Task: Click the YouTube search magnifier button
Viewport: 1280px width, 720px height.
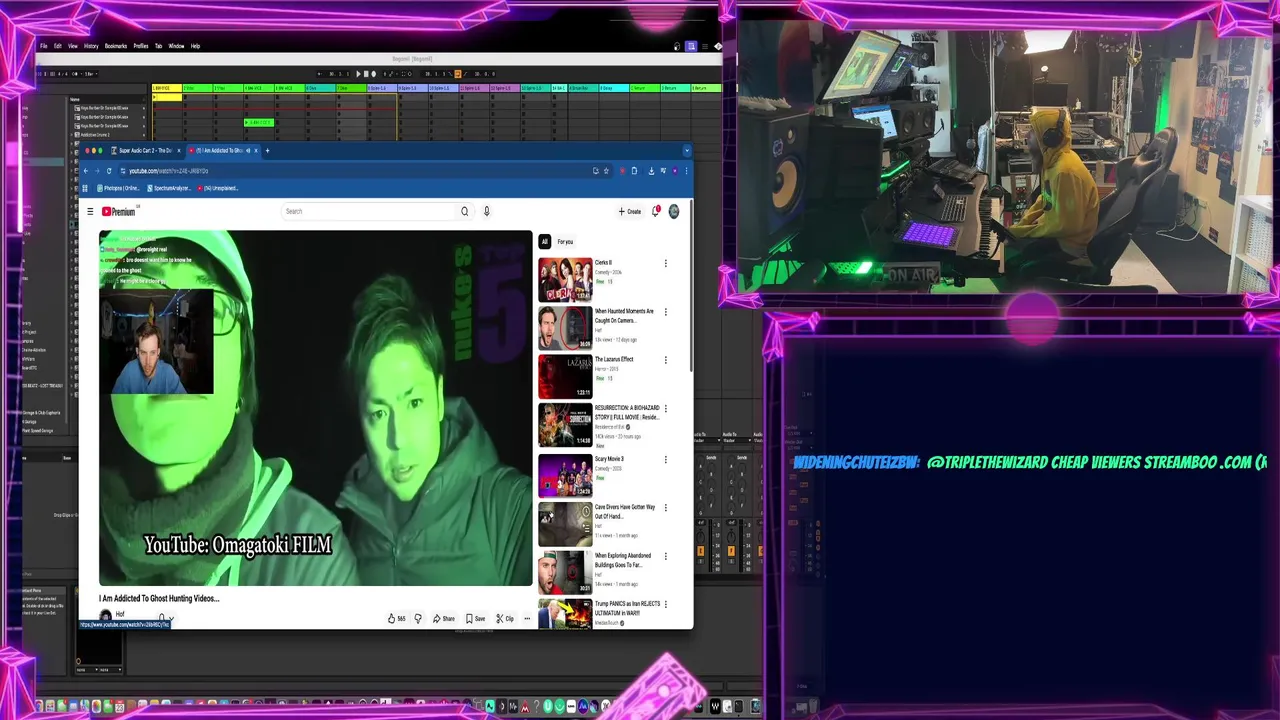Action: click(464, 211)
